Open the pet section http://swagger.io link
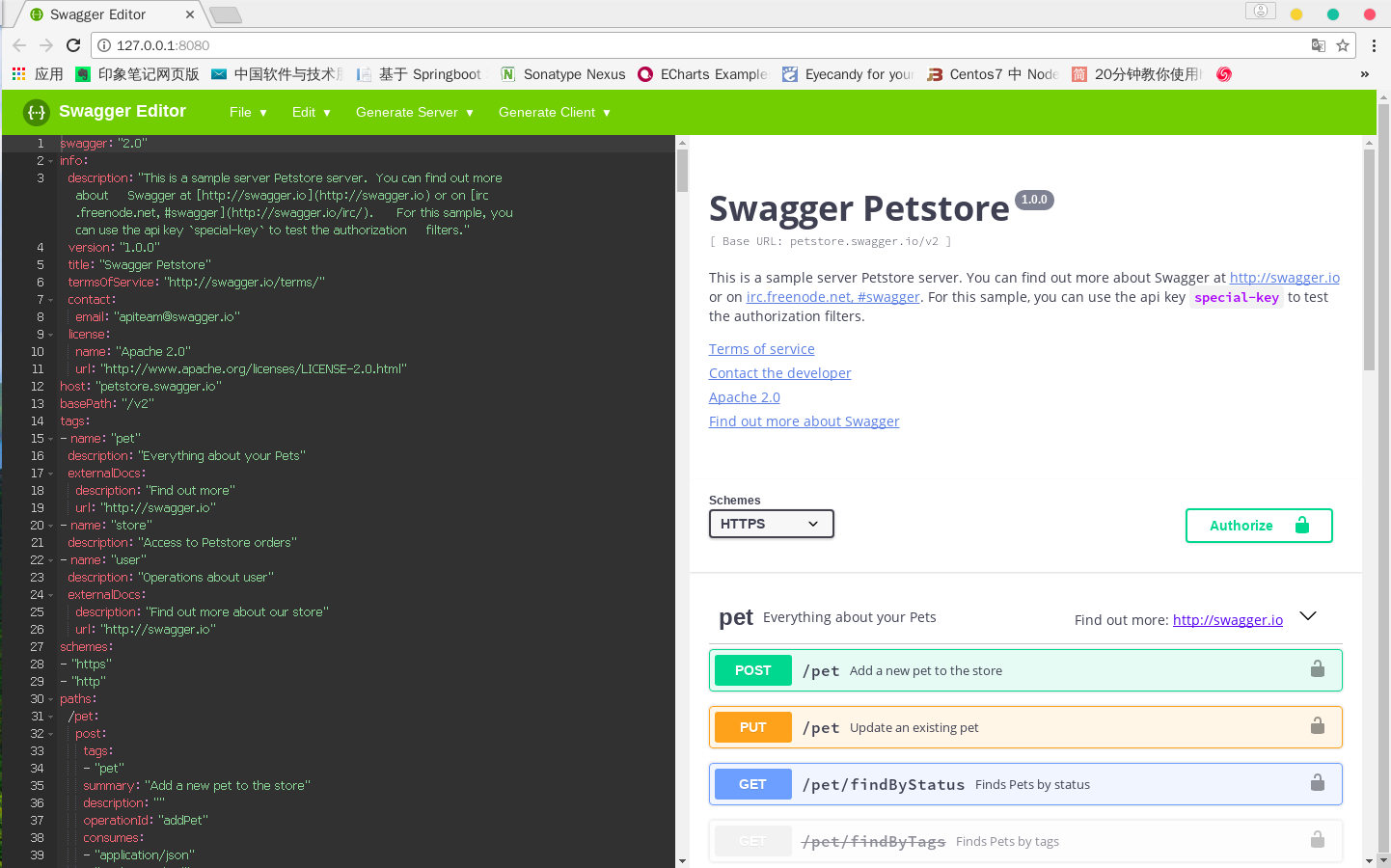Image resolution: width=1391 pixels, height=868 pixels. click(x=1227, y=620)
